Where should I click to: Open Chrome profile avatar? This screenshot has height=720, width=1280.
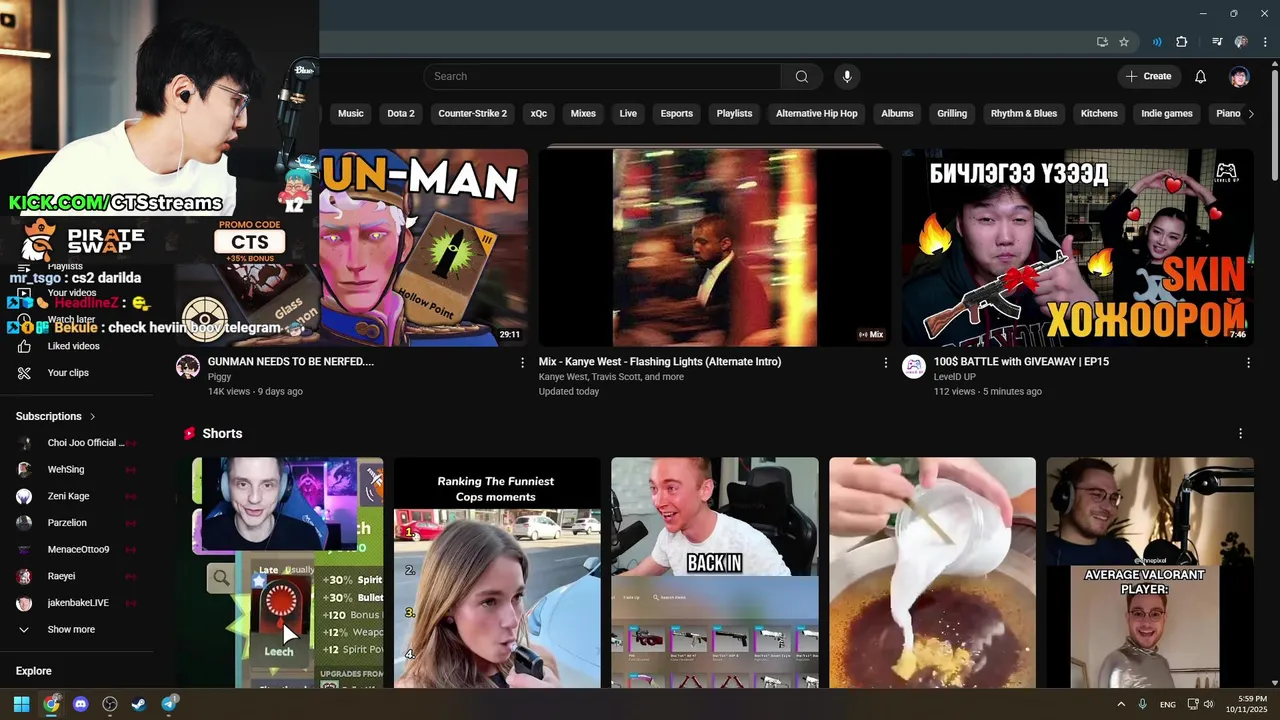click(1241, 42)
